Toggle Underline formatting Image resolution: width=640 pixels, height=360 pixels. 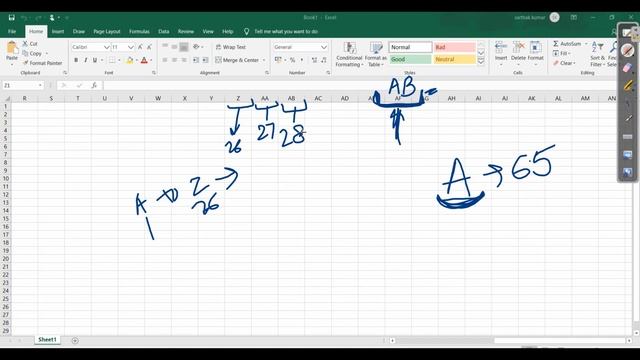(95, 60)
